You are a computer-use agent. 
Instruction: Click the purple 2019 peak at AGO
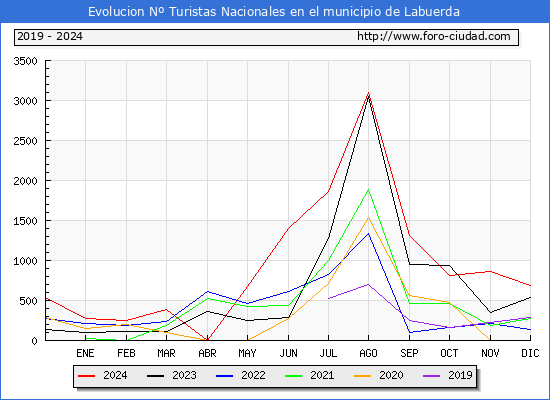(x=368, y=284)
